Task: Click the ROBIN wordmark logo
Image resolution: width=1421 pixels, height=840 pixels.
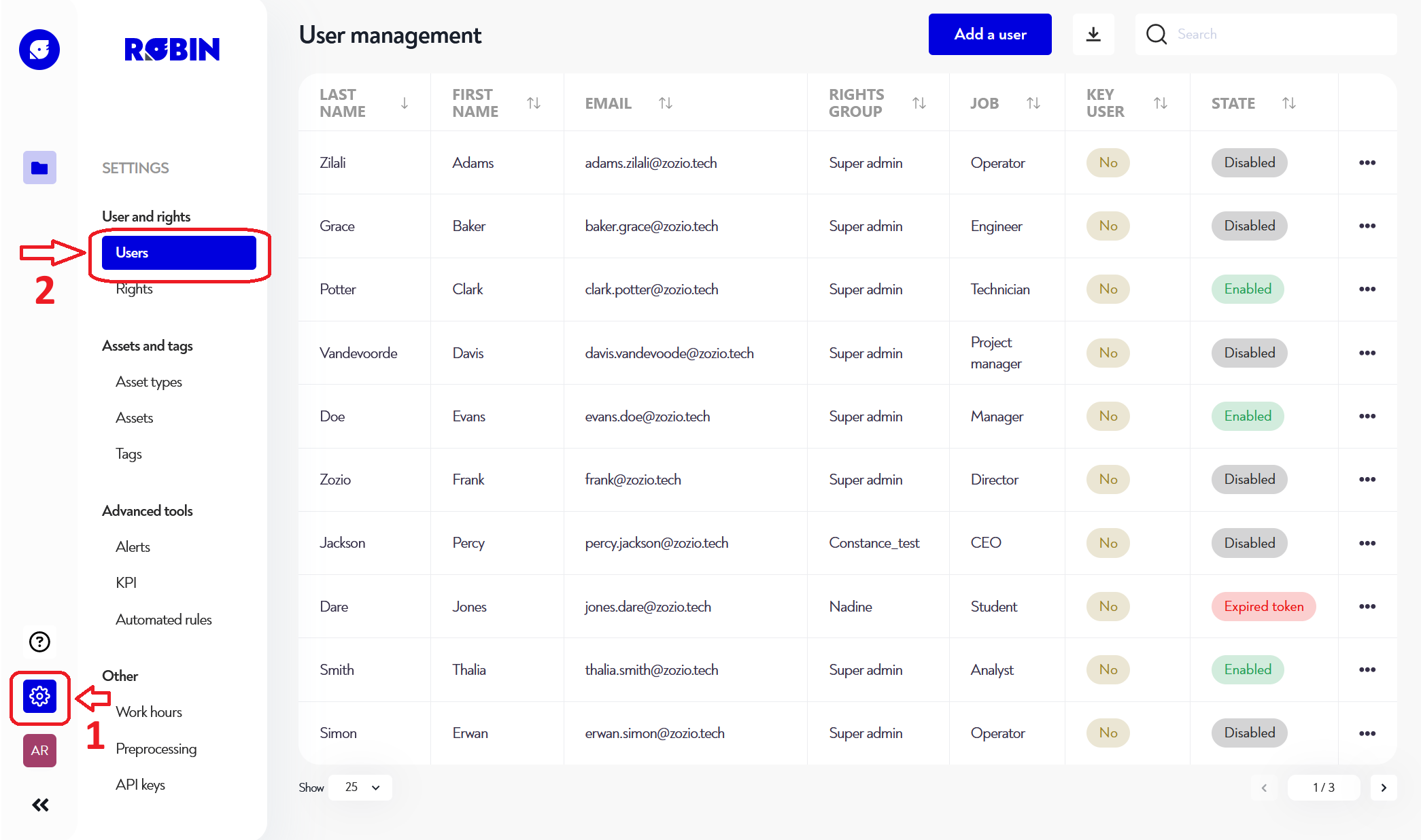Action: pyautogui.click(x=172, y=50)
